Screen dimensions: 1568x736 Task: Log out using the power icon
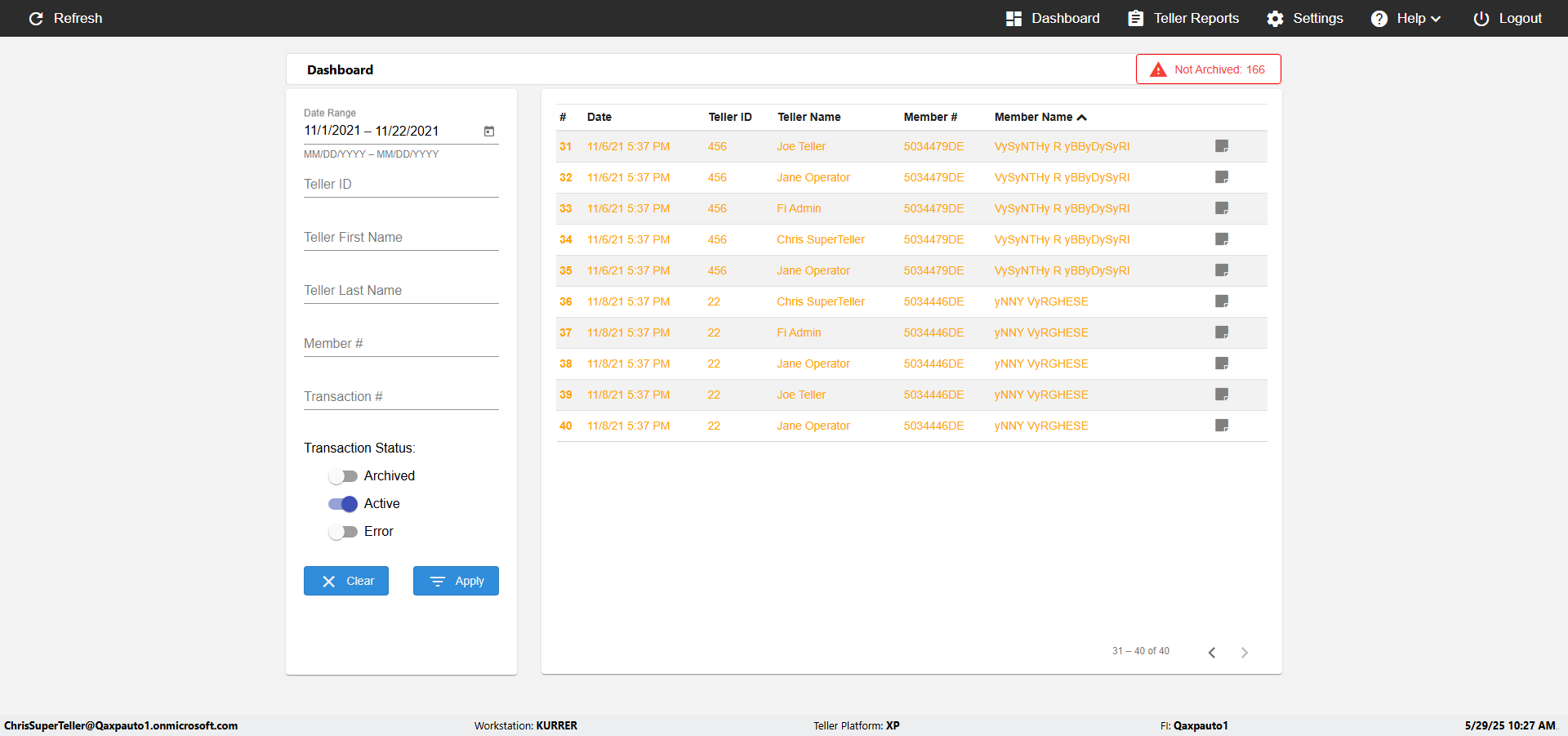pos(1481,18)
